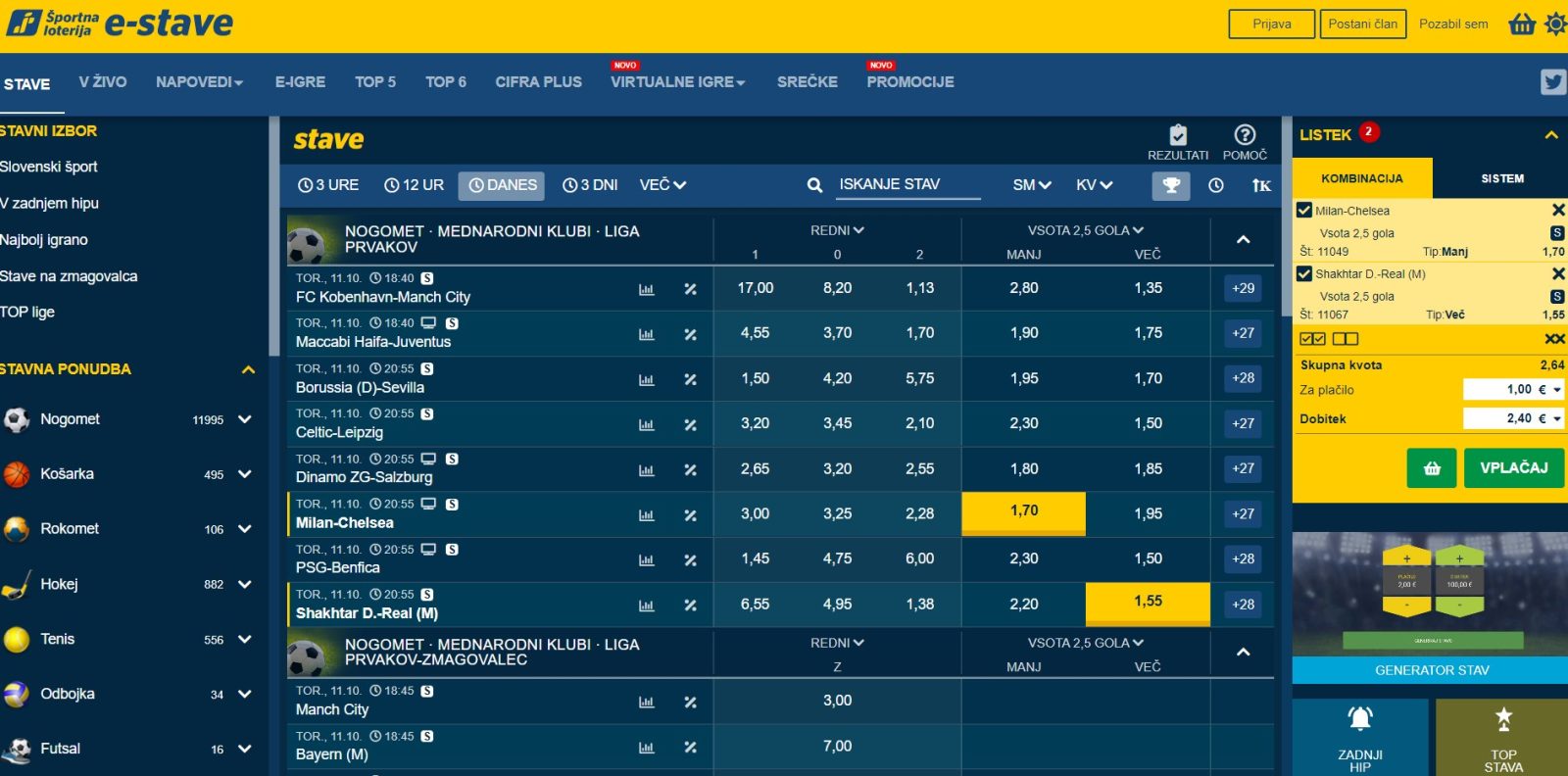The width and height of the screenshot is (1568, 776).
Task: Open the Rezultati clipboard icon
Action: pos(1178,135)
